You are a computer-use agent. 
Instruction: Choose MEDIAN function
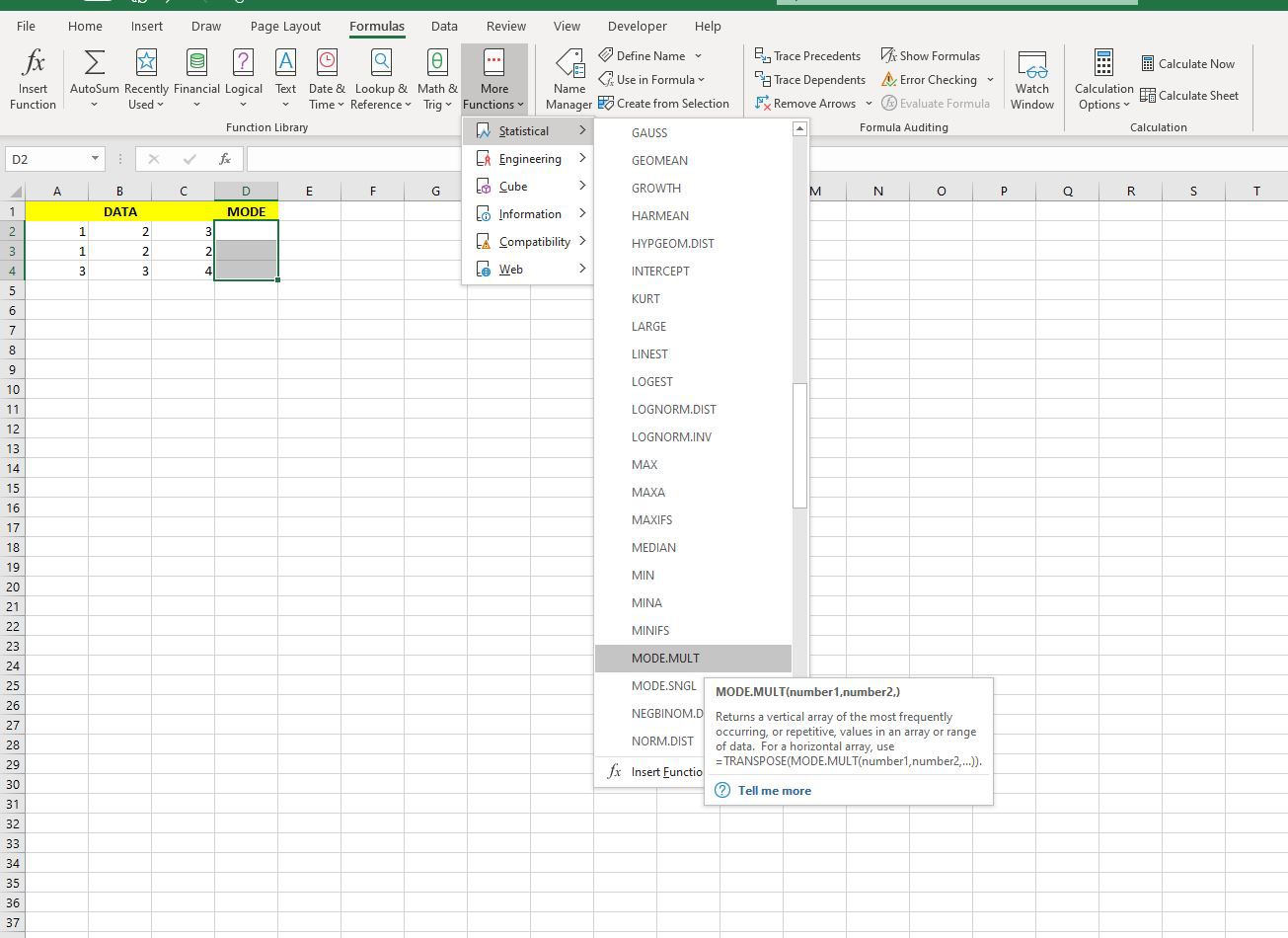(x=693, y=548)
